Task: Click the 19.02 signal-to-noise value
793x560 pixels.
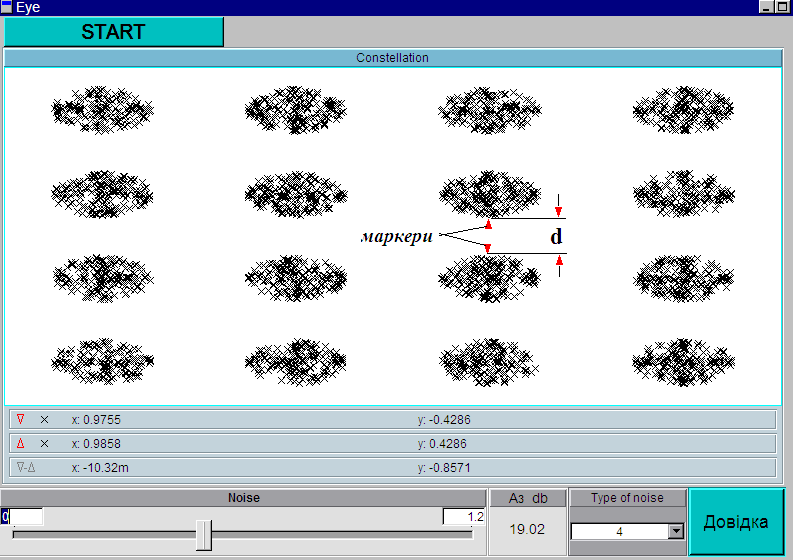Action: [527, 530]
